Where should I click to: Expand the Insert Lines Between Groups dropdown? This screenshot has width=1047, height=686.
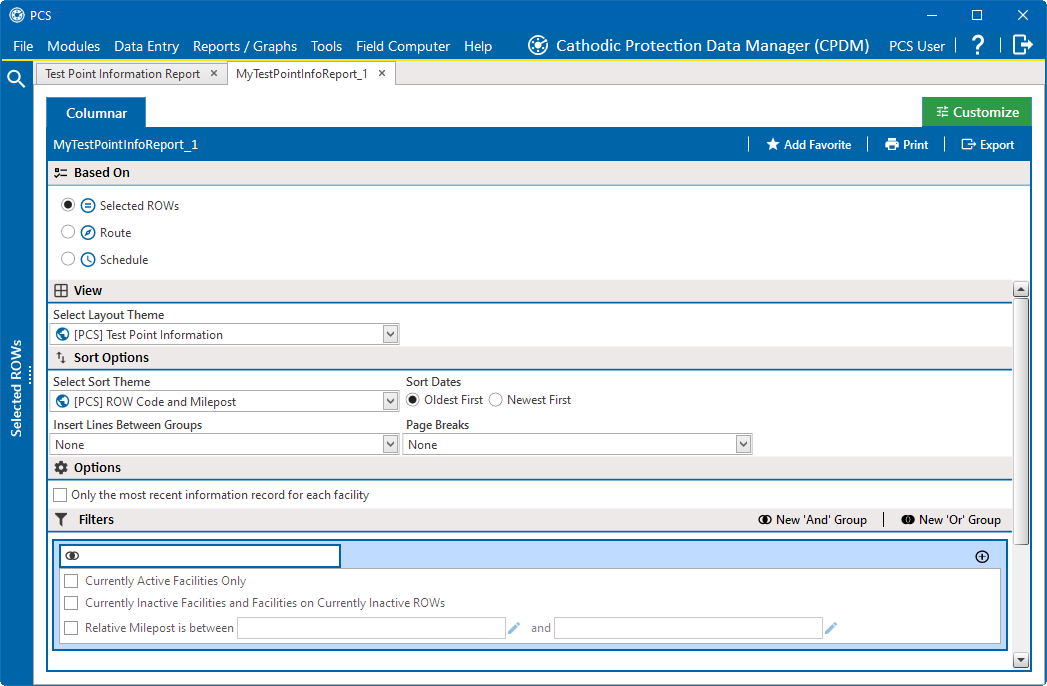[x=388, y=443]
